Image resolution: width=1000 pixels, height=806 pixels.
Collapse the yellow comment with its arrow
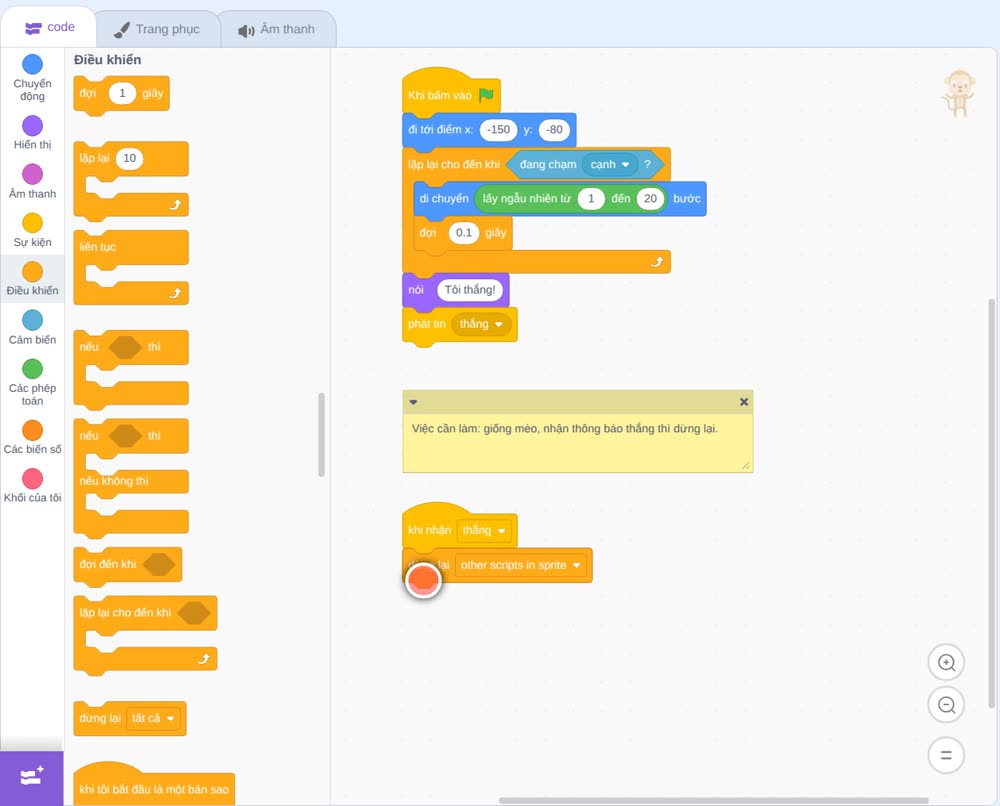tap(413, 402)
